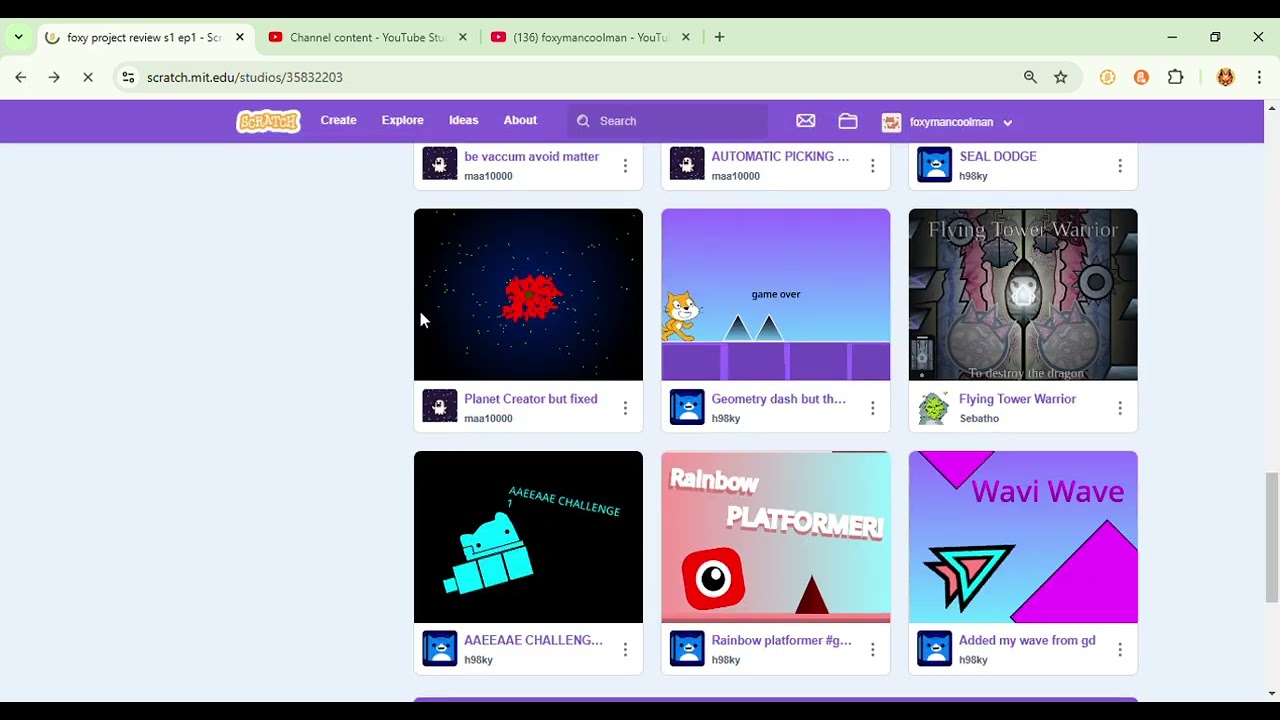1280x720 pixels.
Task: Open options menu for Geometry dash project
Action: pyautogui.click(x=872, y=408)
